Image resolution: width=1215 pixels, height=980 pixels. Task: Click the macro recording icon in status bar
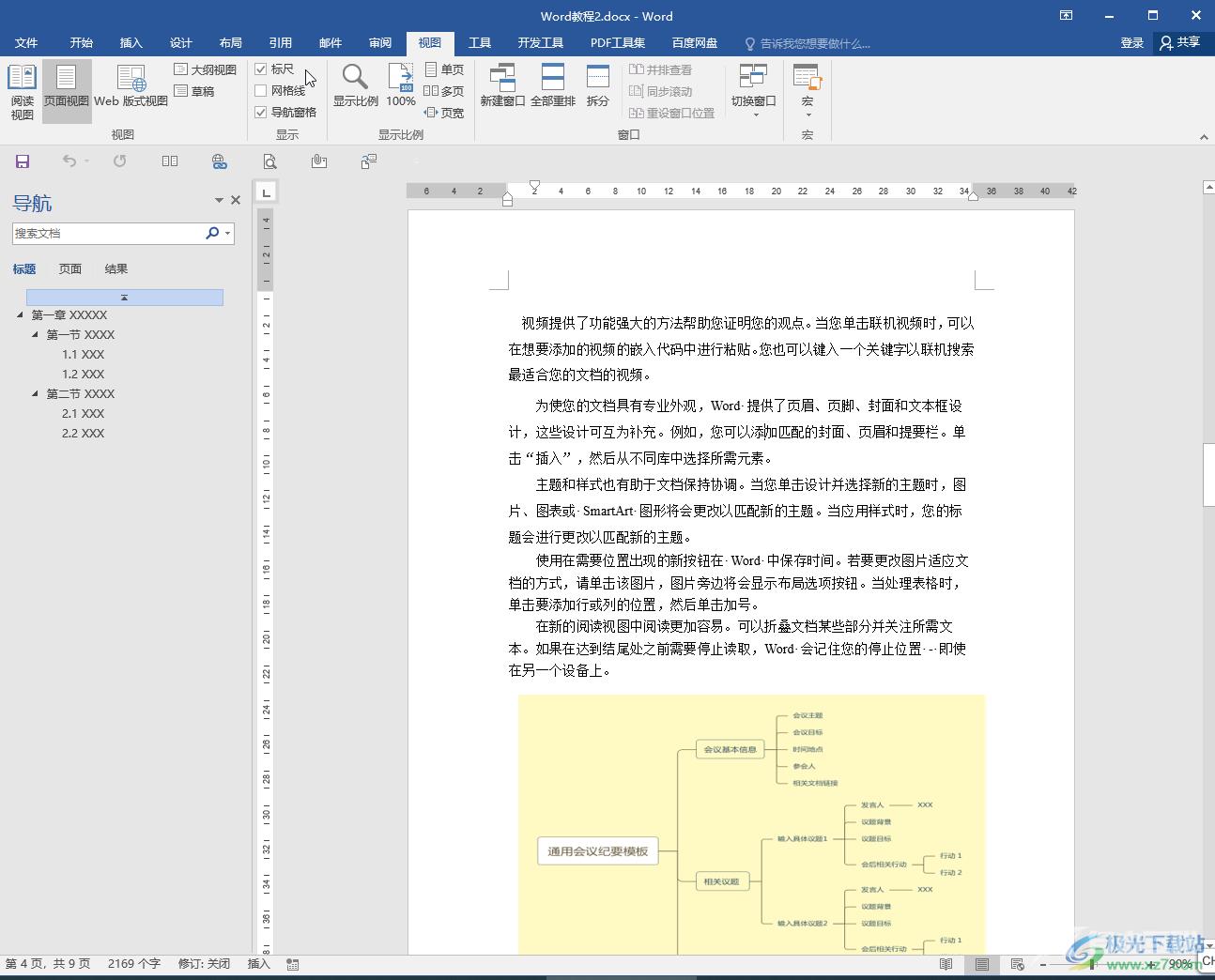click(x=293, y=964)
